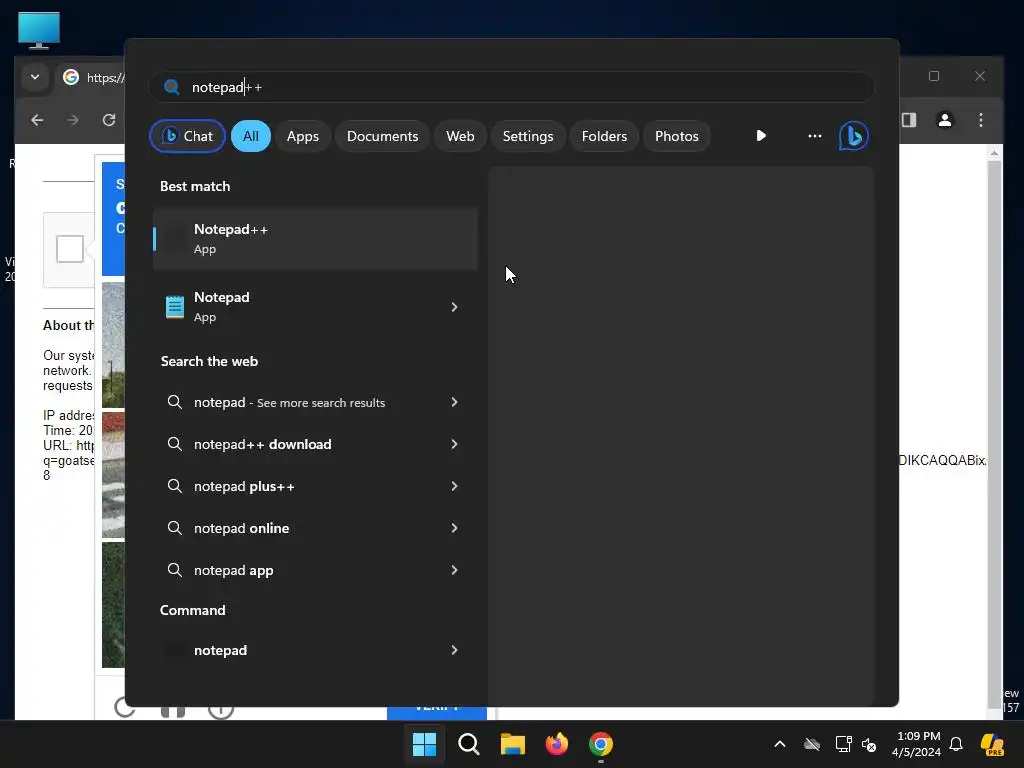The image size is (1024, 768).
Task: Open the Notepad app result
Action: (316, 307)
